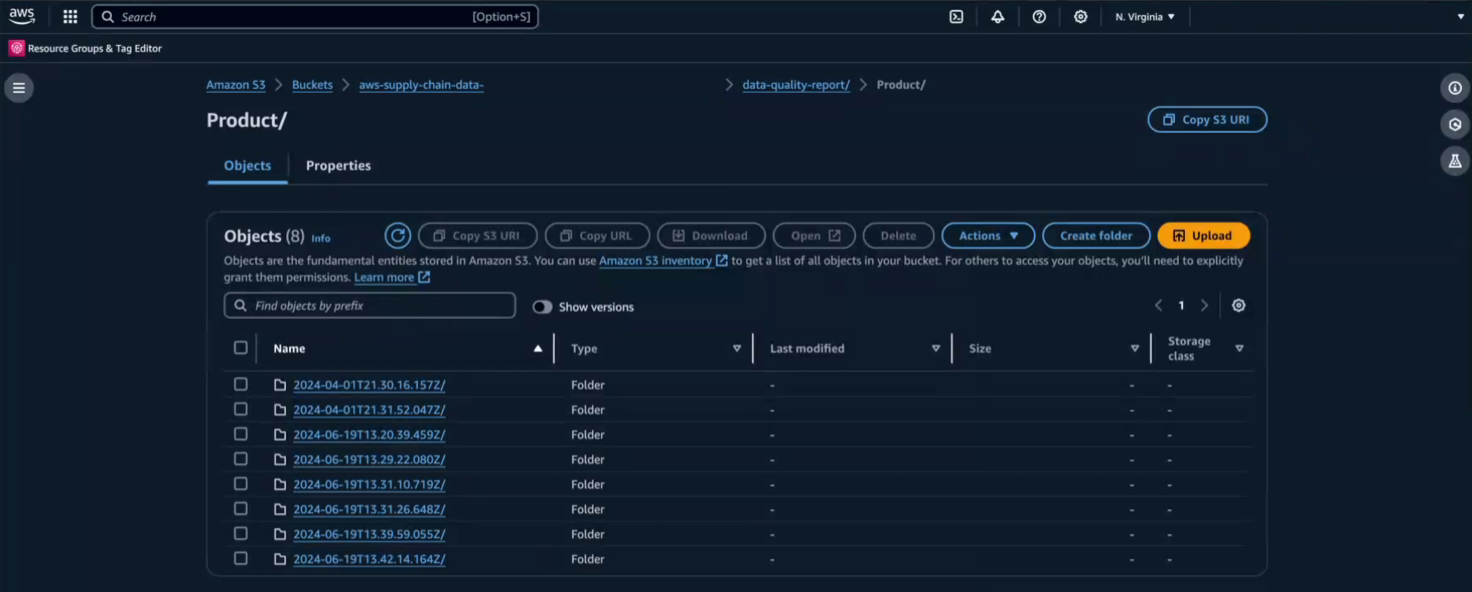The height and width of the screenshot is (592, 1472).
Task: Select all objects via header checkbox
Action: (240, 347)
